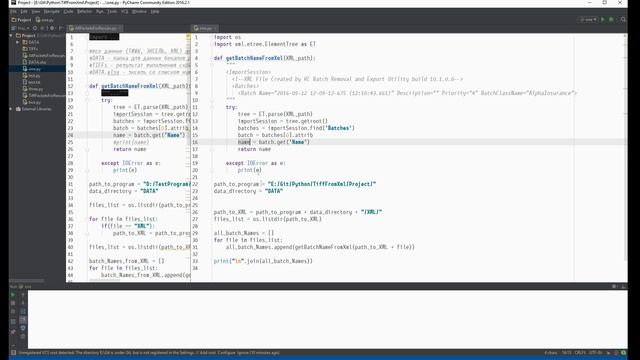Change UTF-8 file encoding in status bar
This screenshot has width=640, height=360.
point(595,353)
